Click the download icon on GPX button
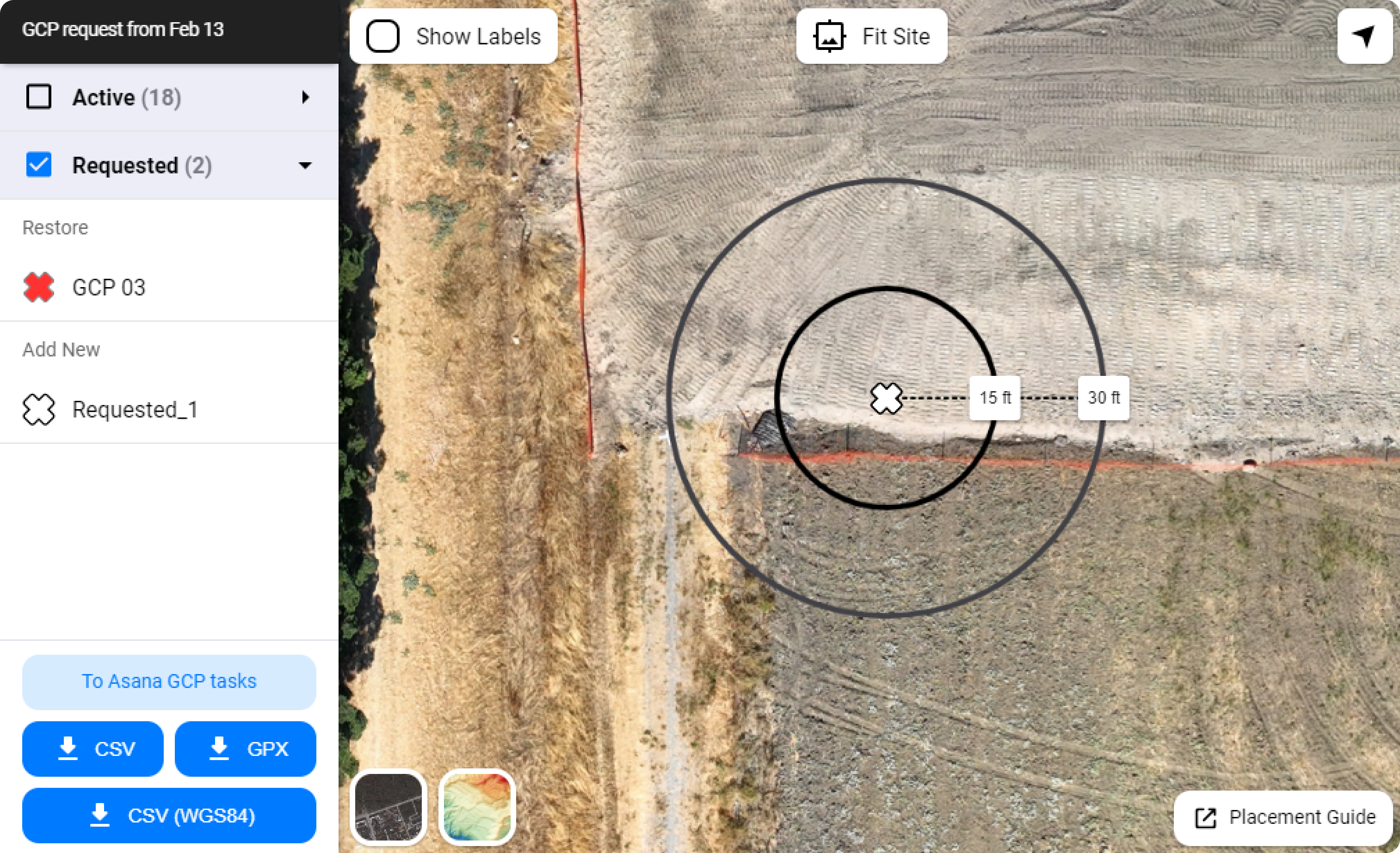 click(219, 749)
